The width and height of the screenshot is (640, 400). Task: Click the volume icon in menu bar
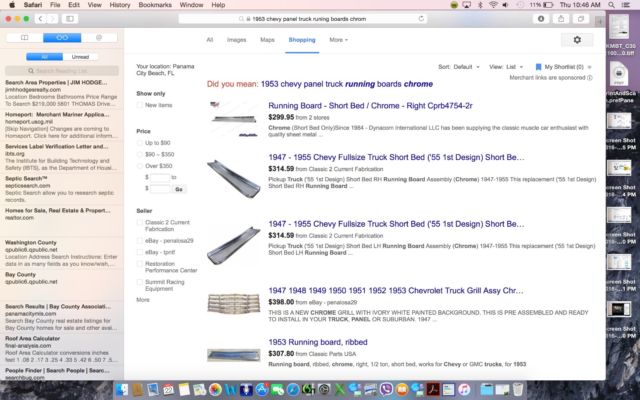pos(505,5)
